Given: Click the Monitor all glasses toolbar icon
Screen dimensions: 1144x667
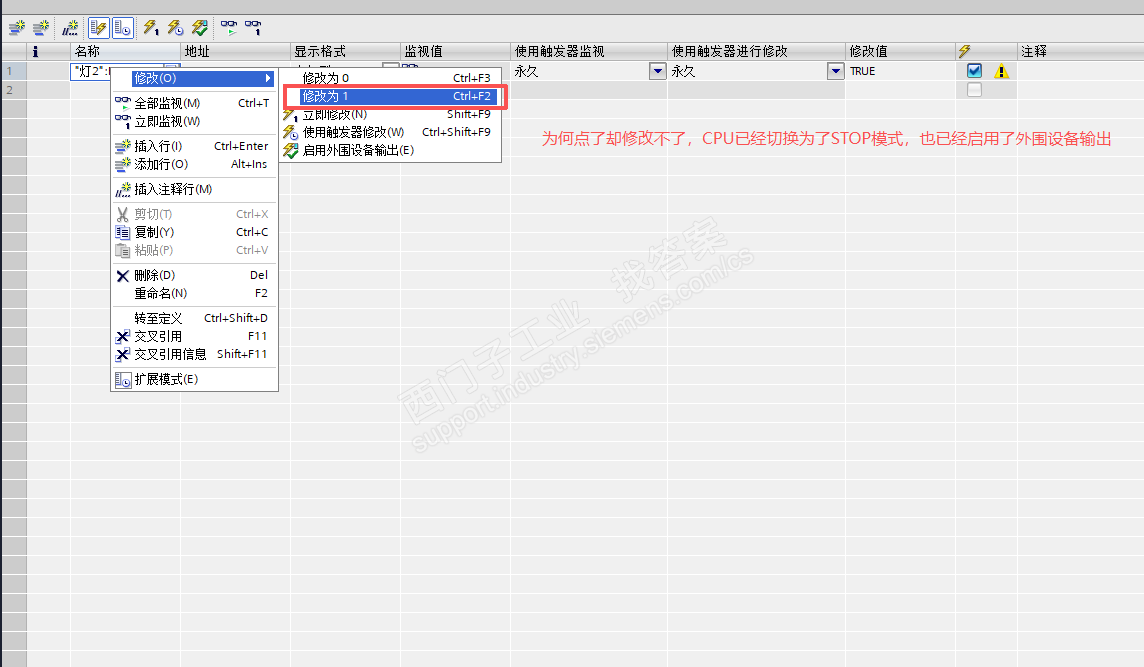Looking at the screenshot, I should pyautogui.click(x=229, y=28).
